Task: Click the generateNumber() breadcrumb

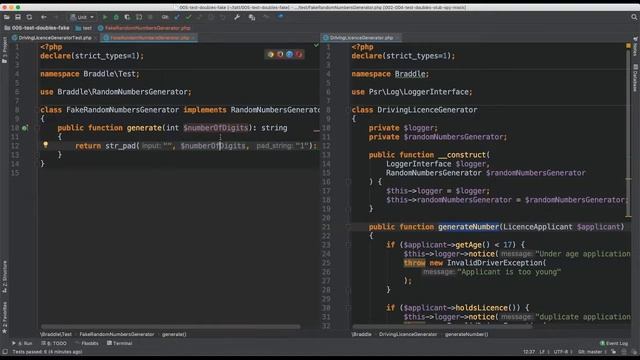Action: click(x=467, y=334)
